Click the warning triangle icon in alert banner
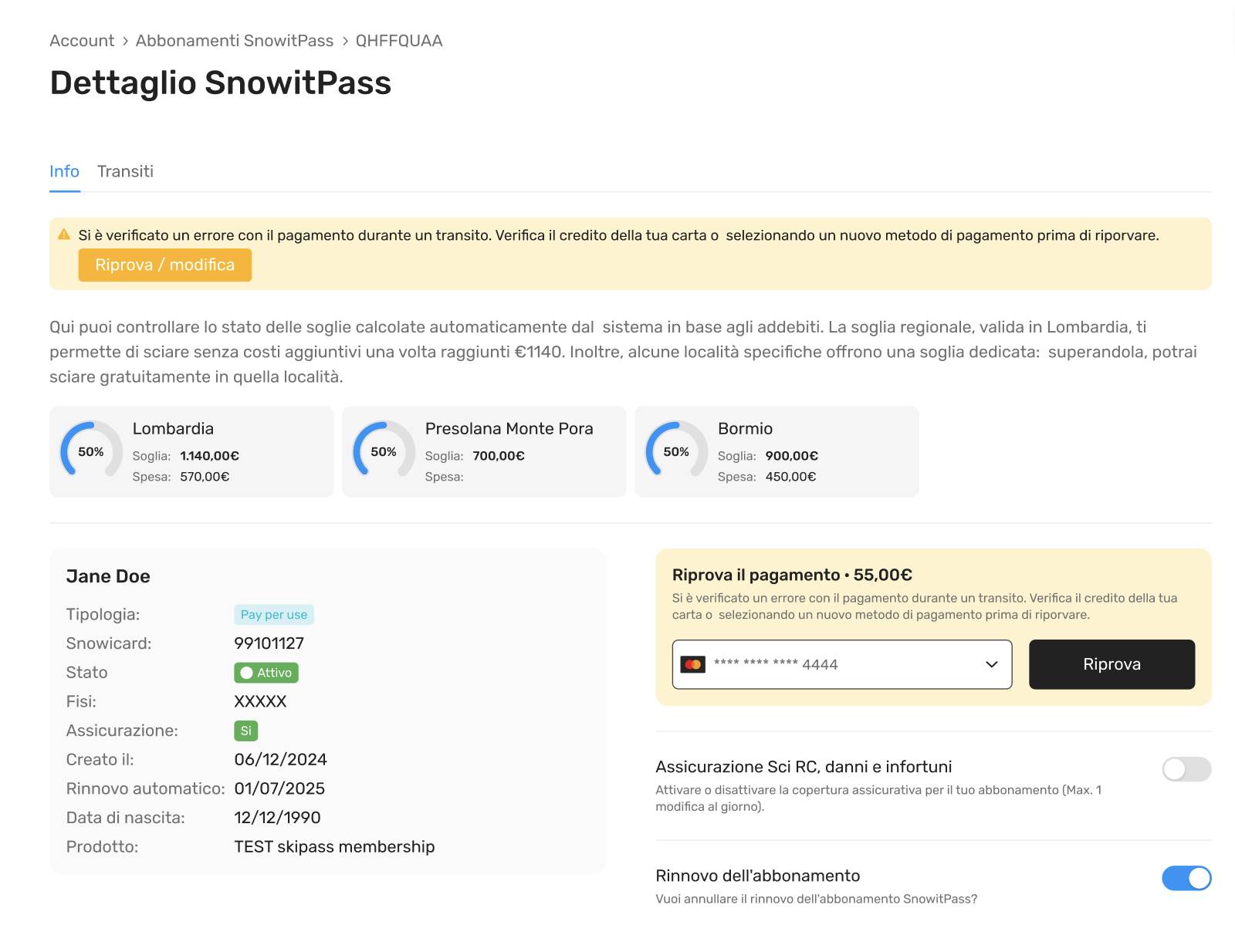The width and height of the screenshot is (1235, 952). coord(64,235)
